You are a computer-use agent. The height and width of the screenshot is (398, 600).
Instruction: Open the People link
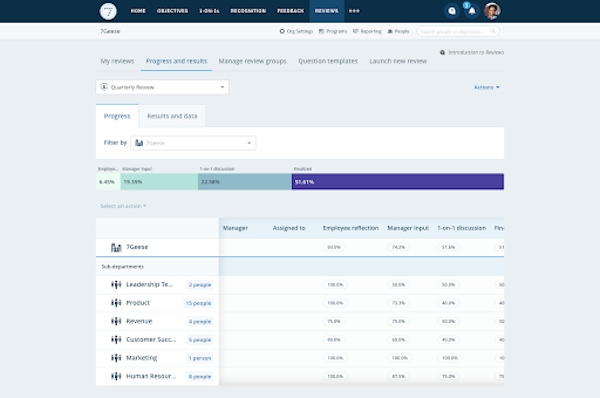[x=398, y=31]
